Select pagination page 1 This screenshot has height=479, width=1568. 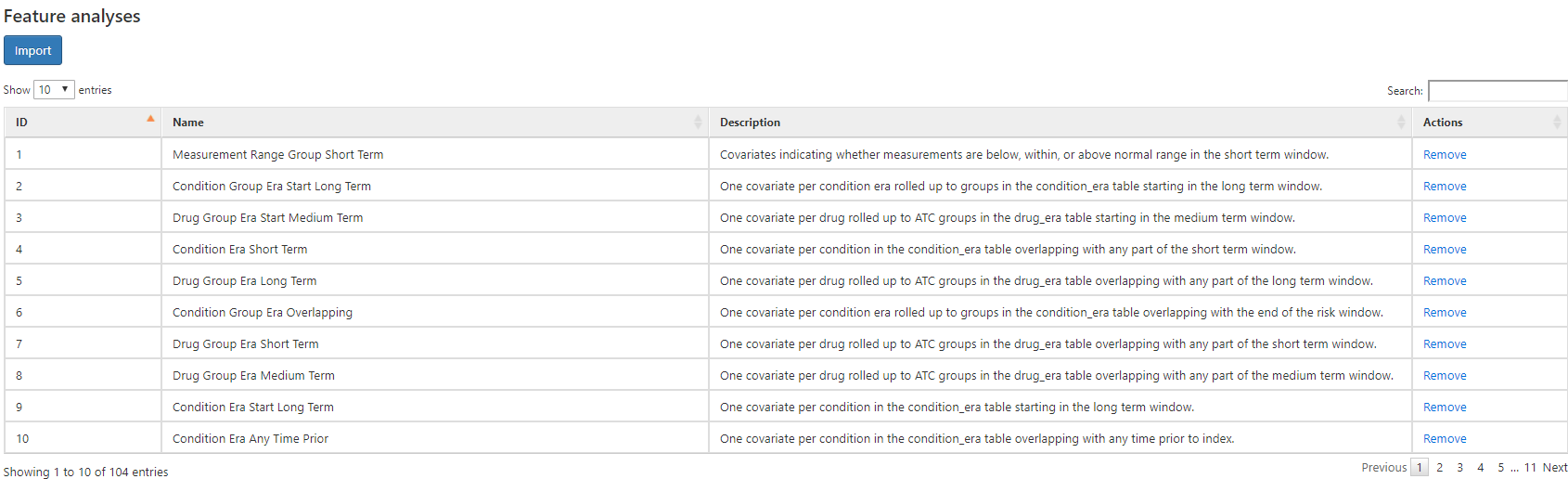coord(1420,468)
